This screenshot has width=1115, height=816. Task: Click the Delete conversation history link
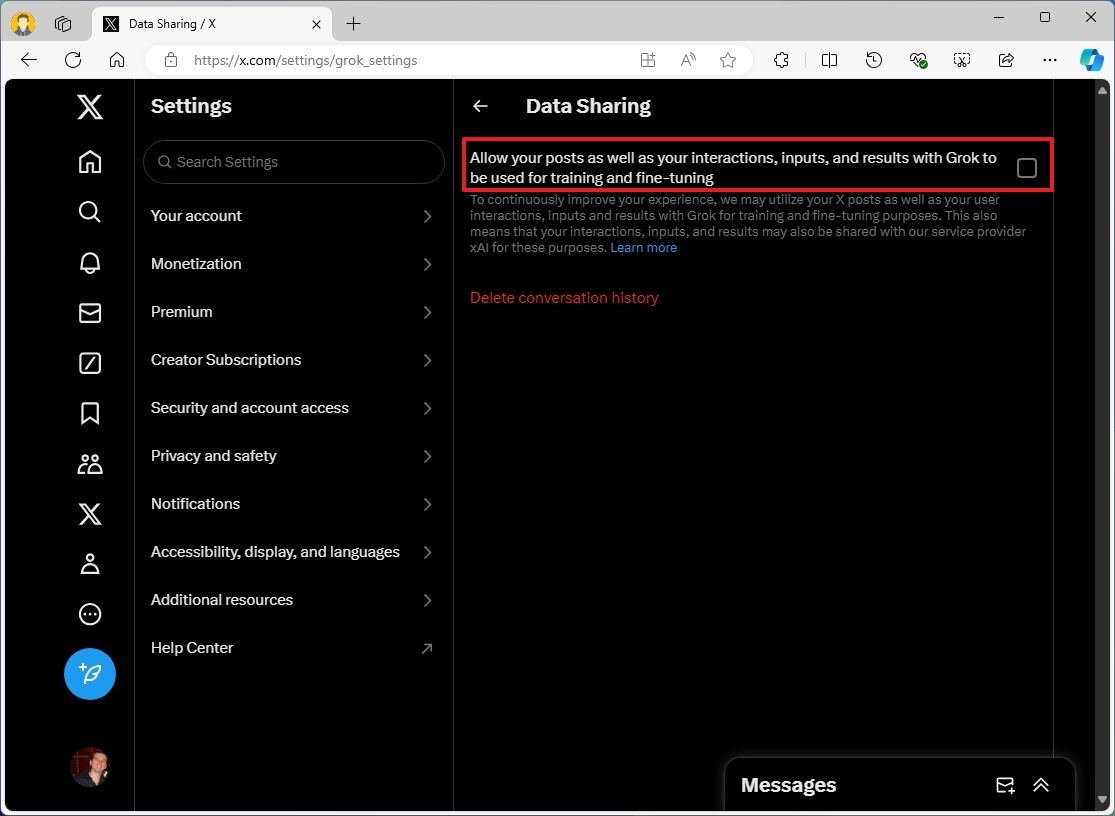pos(564,297)
